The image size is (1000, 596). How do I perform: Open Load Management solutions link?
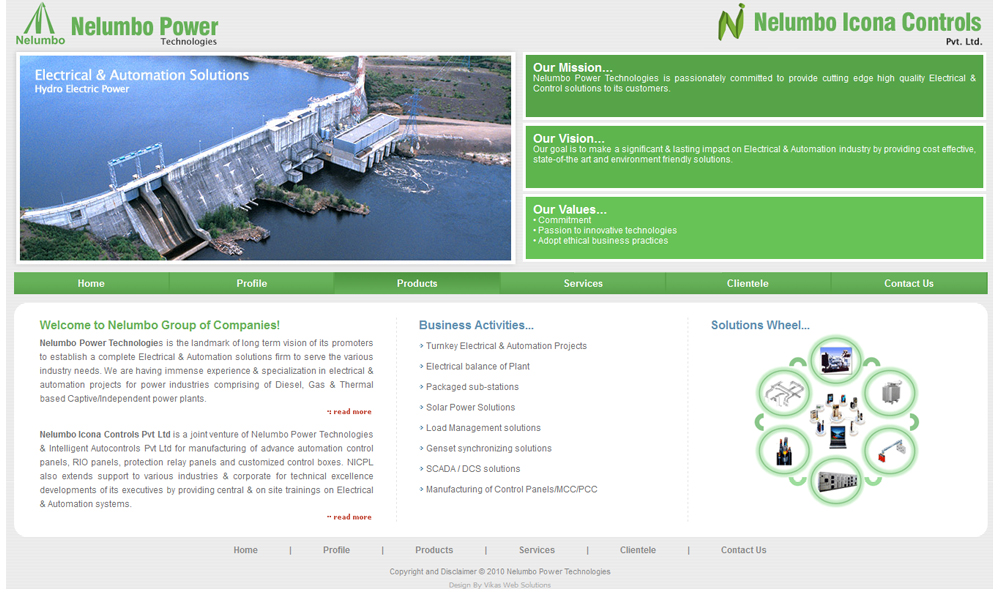[x=483, y=428]
